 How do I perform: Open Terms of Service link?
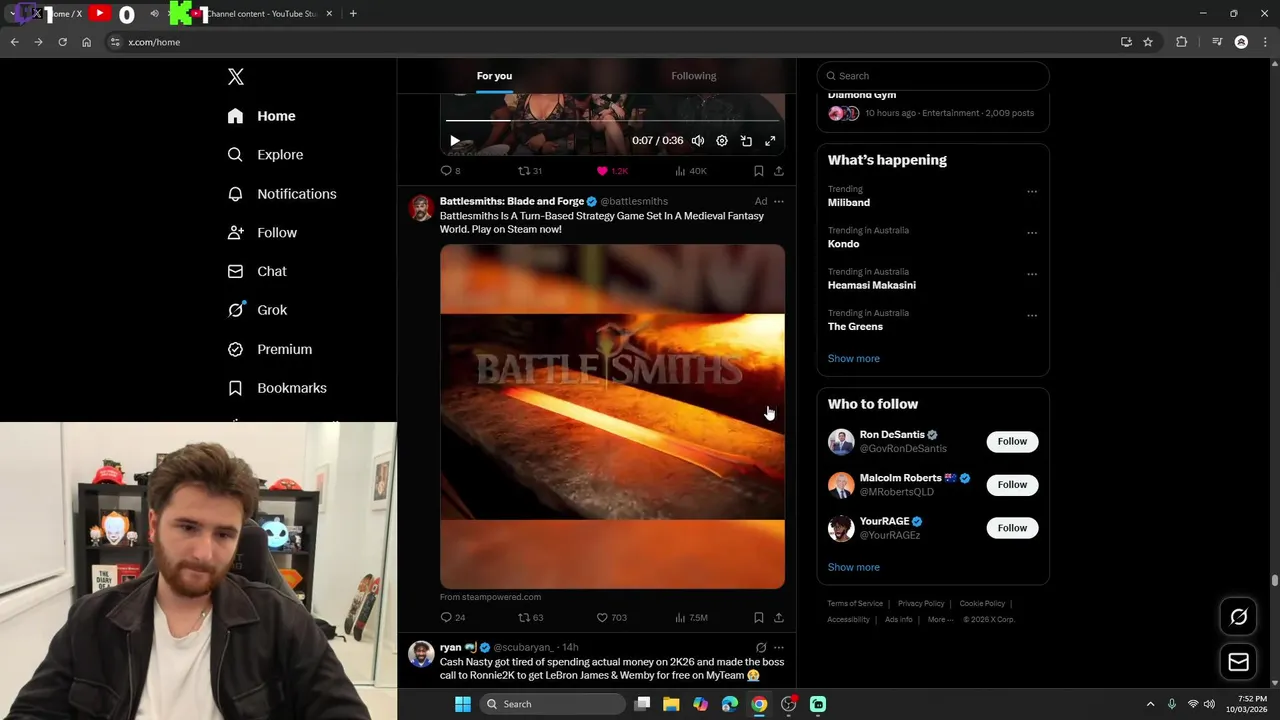click(855, 604)
